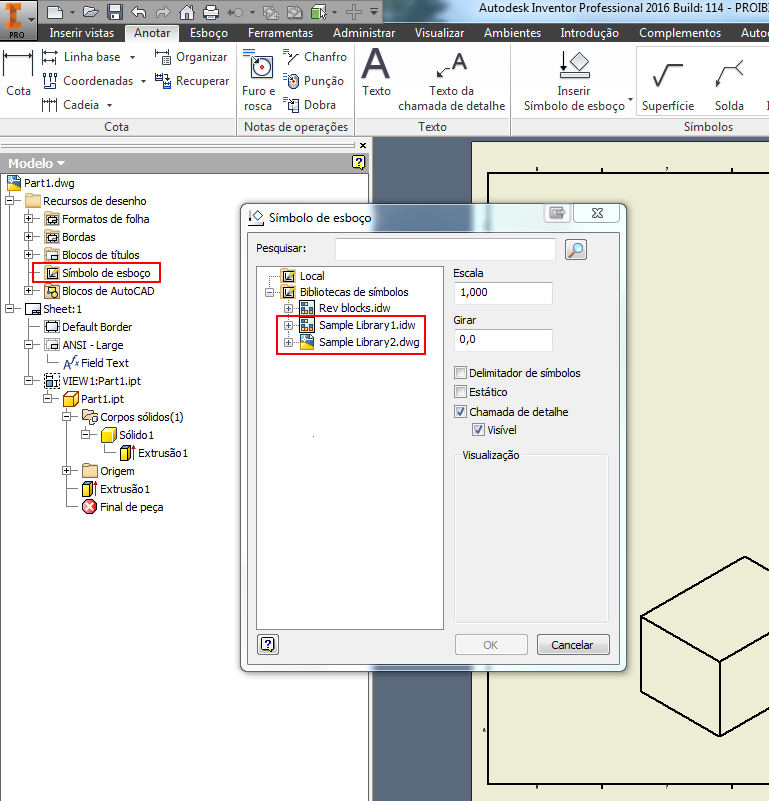Open help in the Símbolo de esboço dialog
The image size is (769, 801).
coord(268,644)
